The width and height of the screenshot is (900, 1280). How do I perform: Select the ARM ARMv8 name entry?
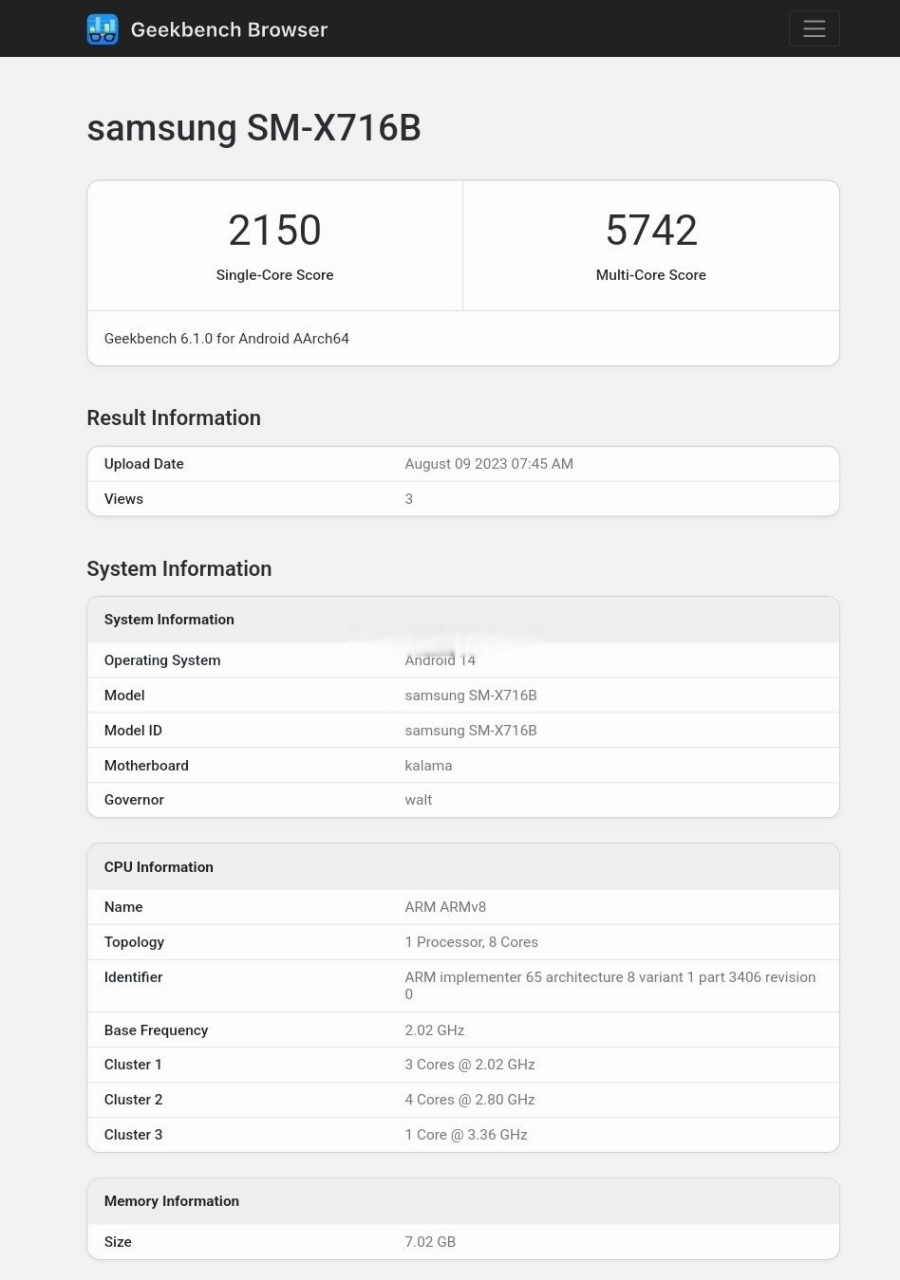pos(443,907)
